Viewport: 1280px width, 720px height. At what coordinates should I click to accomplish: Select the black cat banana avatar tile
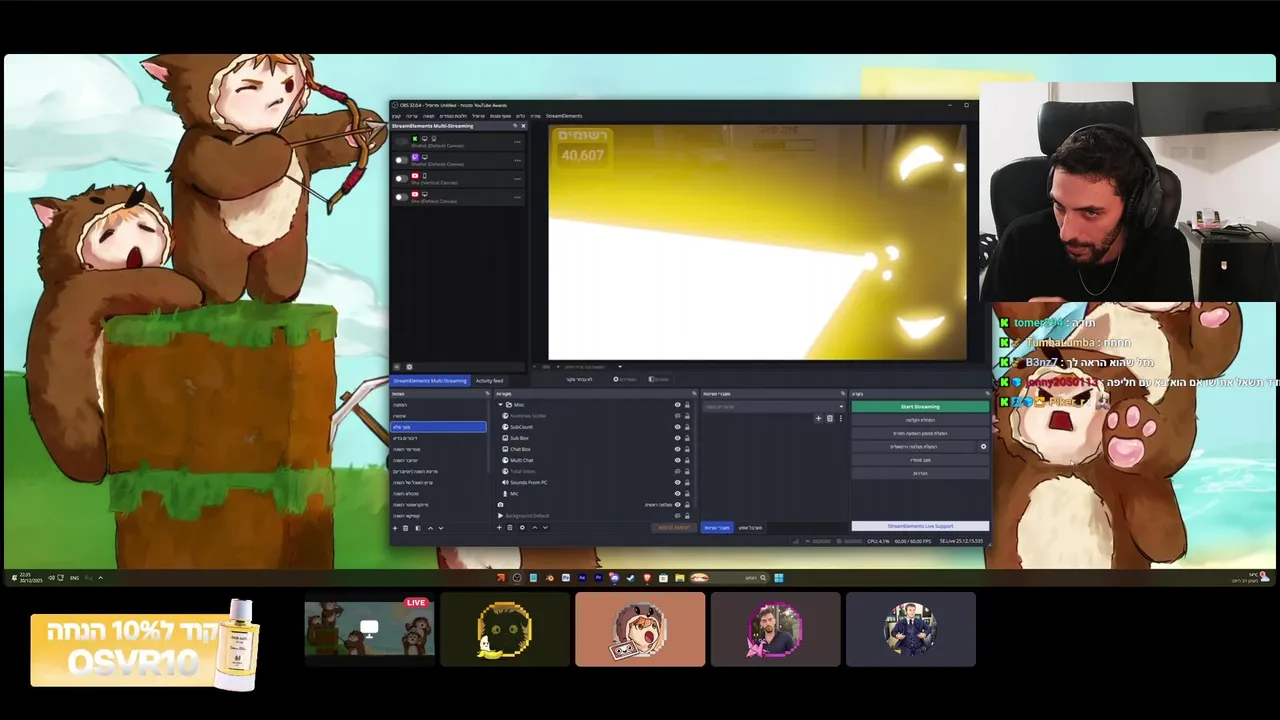505,629
